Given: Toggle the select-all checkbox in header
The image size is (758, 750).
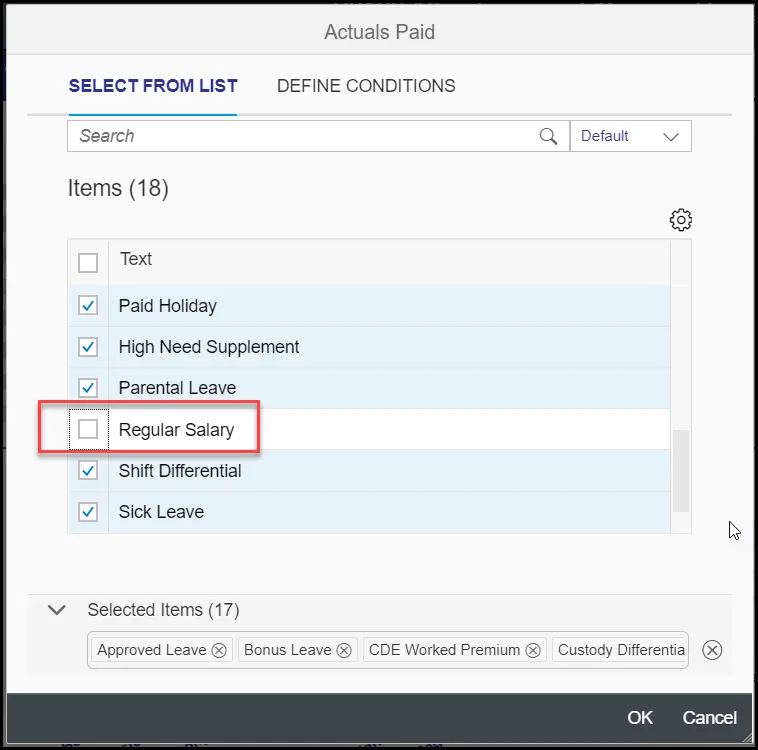Looking at the screenshot, I should [88, 262].
